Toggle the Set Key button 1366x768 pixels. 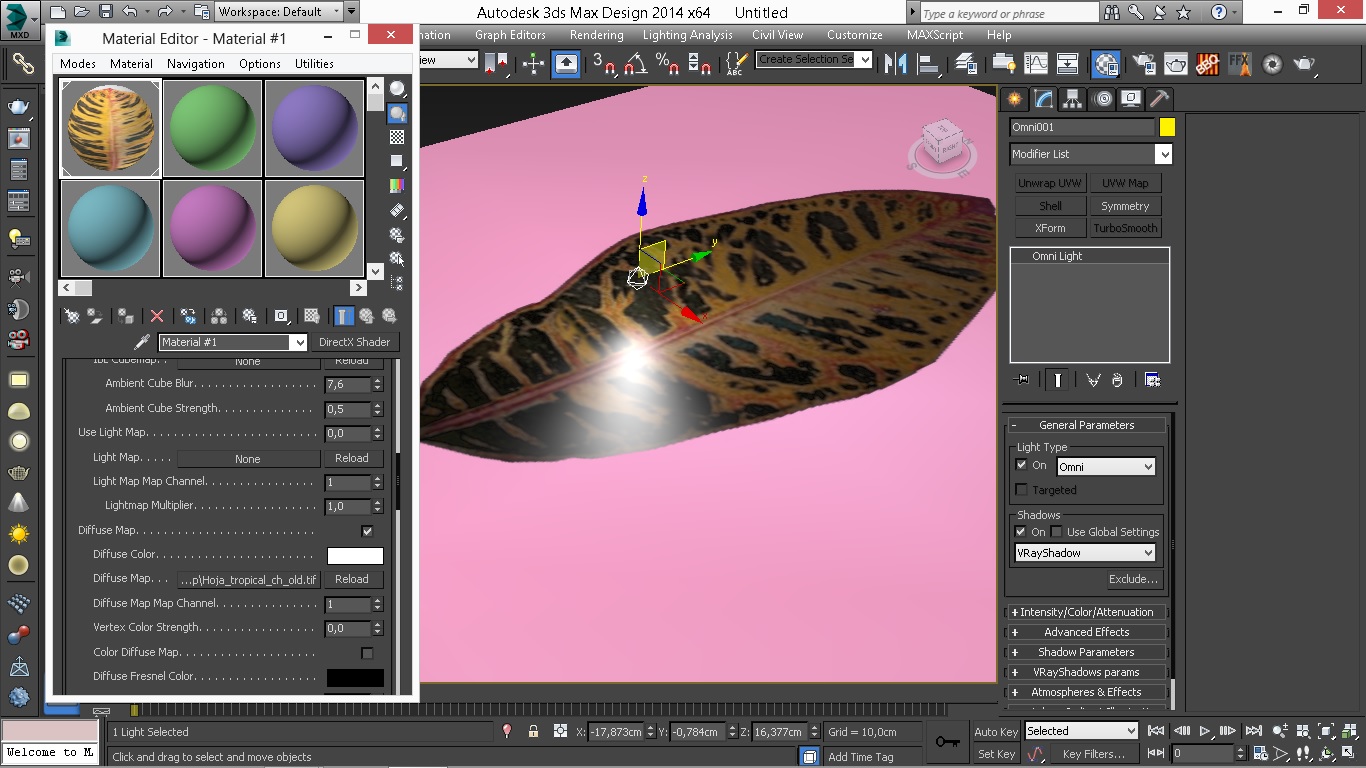click(x=996, y=754)
